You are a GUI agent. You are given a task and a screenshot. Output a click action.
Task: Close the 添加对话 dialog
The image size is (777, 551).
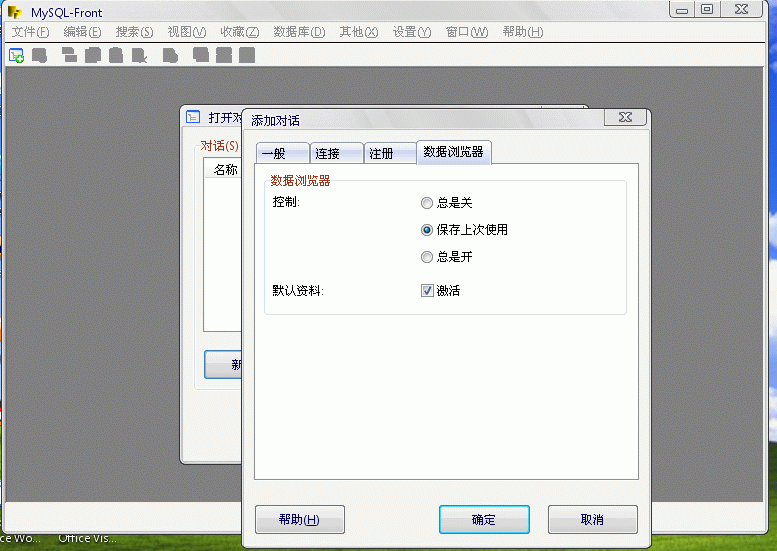point(625,117)
